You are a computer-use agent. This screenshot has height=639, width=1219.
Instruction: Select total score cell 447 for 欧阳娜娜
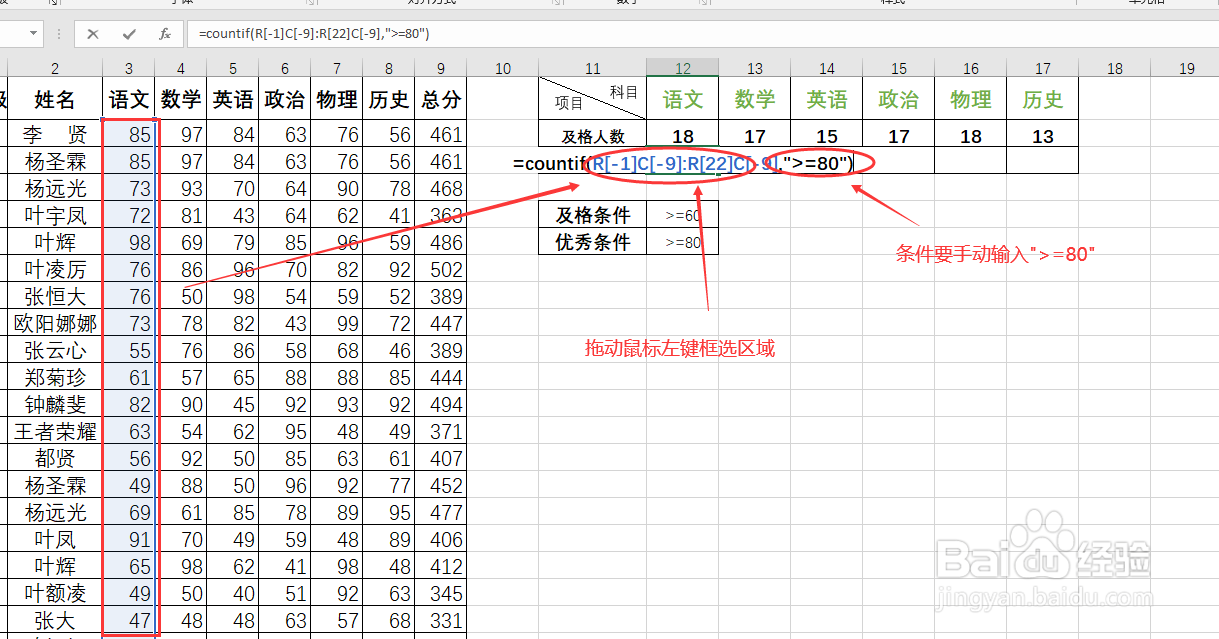pyautogui.click(x=441, y=323)
